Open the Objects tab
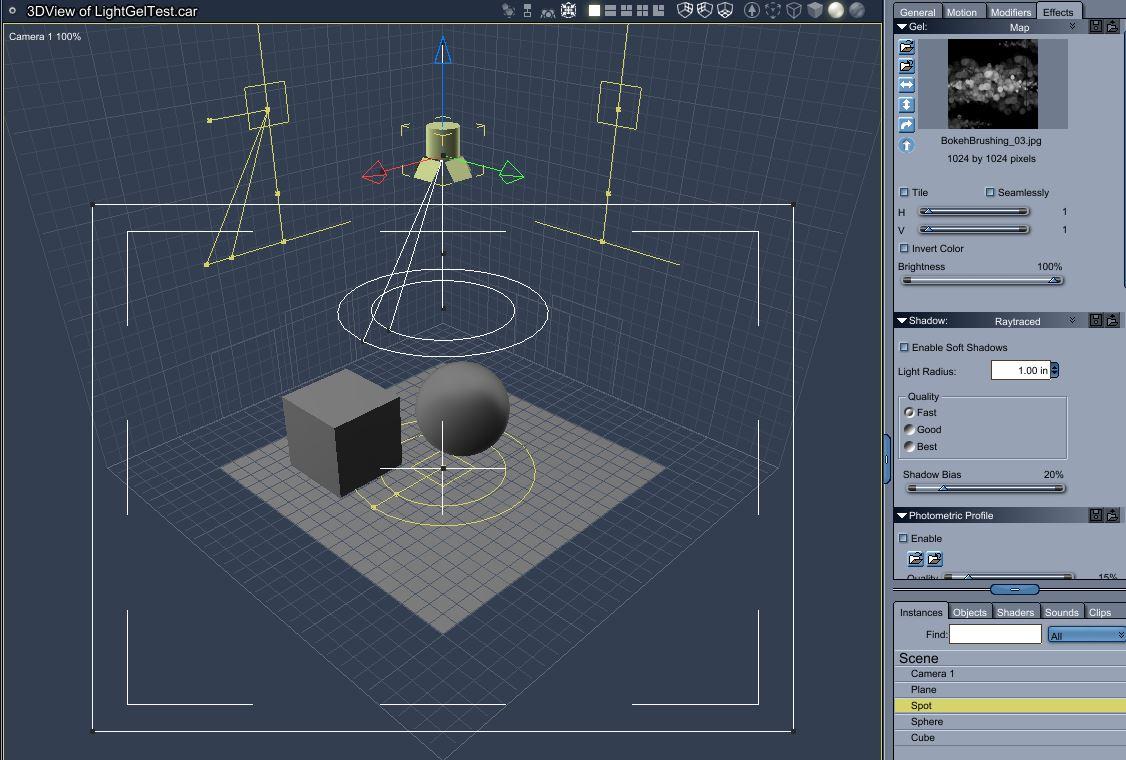 969,612
